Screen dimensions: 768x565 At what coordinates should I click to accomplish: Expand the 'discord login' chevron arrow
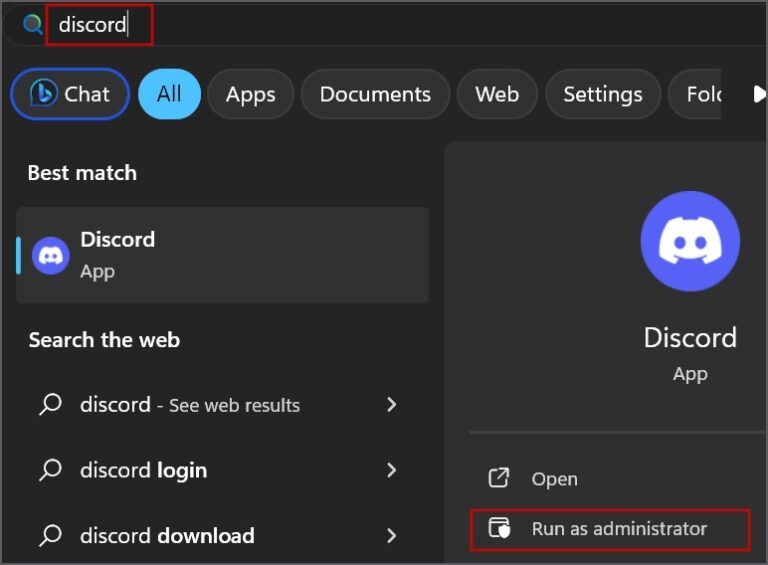tap(391, 470)
